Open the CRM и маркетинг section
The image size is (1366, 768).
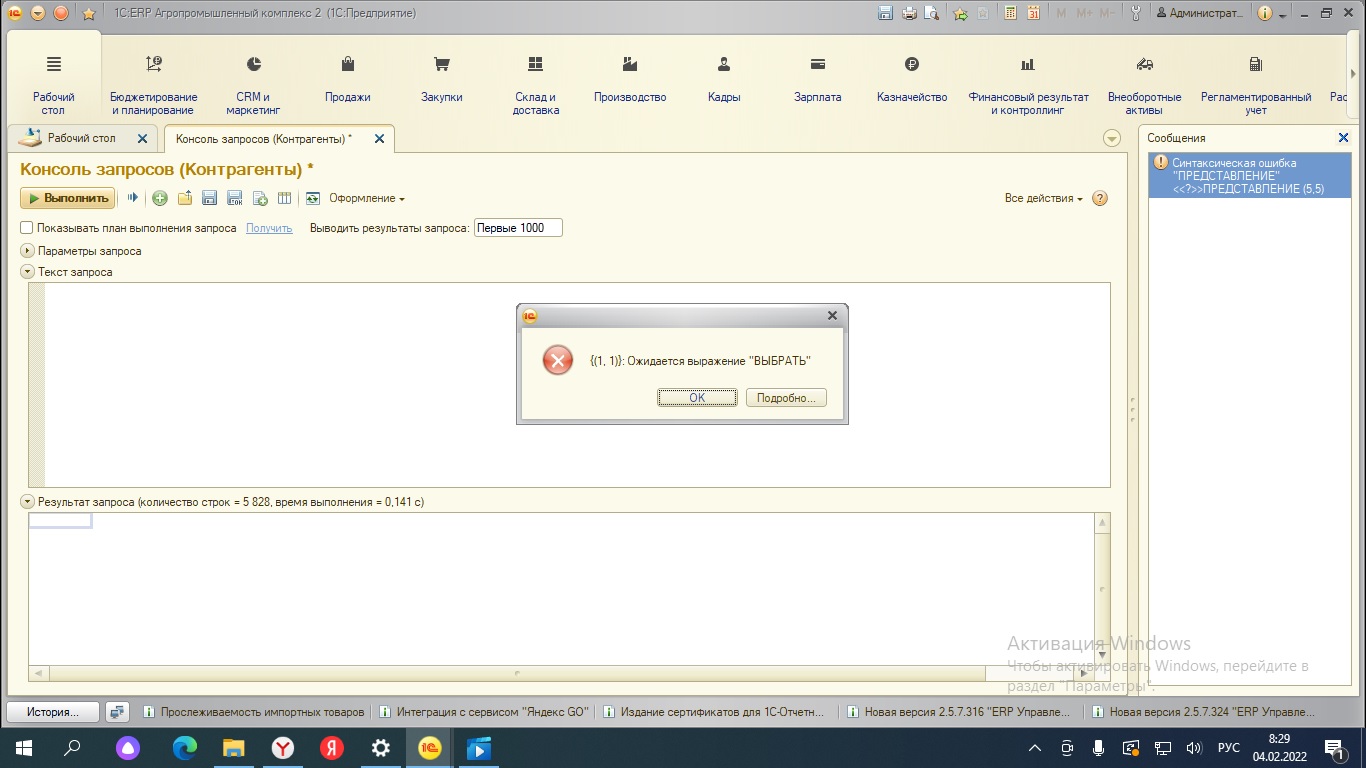click(253, 85)
